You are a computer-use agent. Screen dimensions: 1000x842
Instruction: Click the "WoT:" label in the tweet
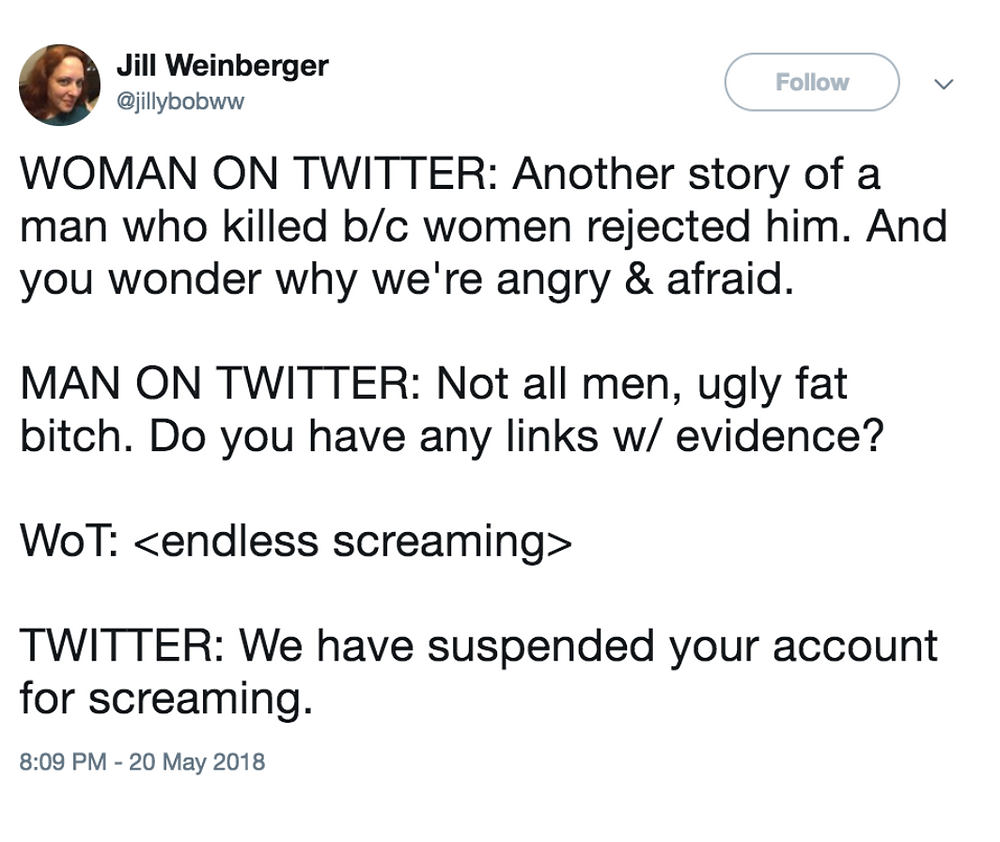[x=69, y=541]
